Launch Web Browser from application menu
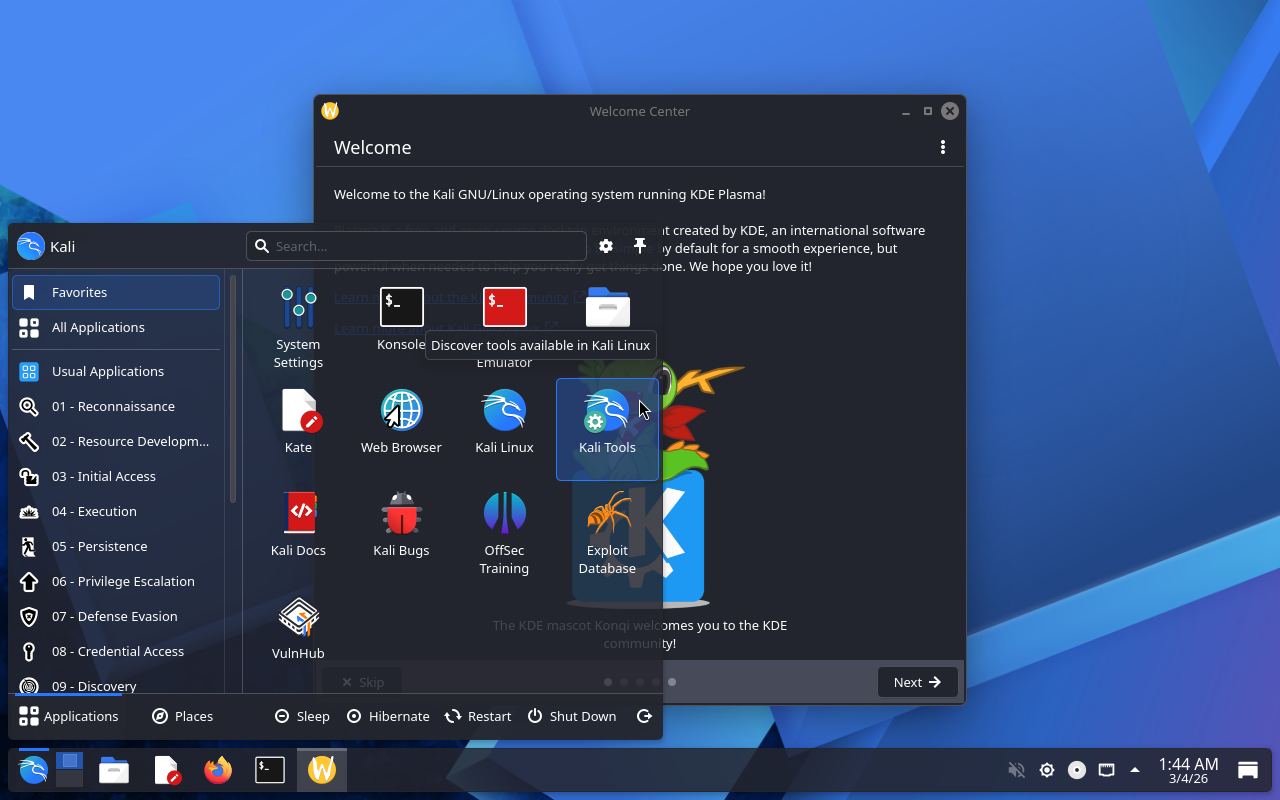 [x=401, y=421]
